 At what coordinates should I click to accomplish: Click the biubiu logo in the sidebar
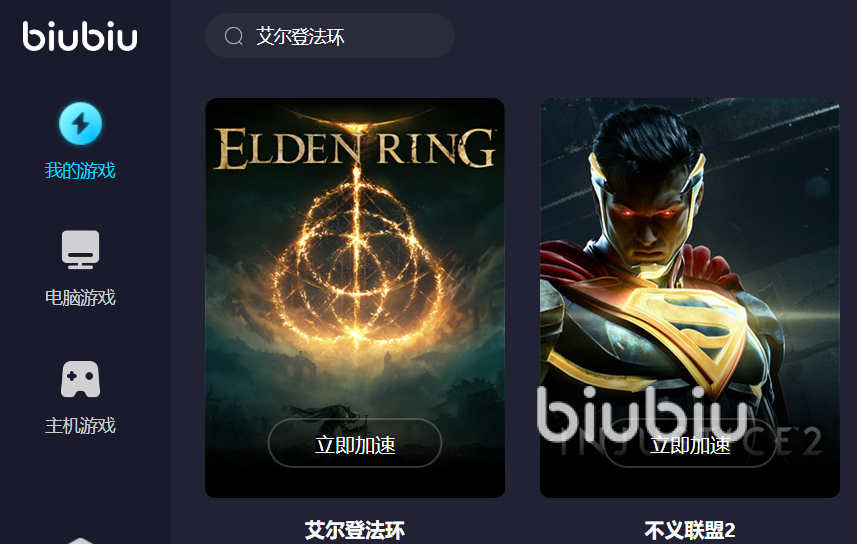click(80, 36)
